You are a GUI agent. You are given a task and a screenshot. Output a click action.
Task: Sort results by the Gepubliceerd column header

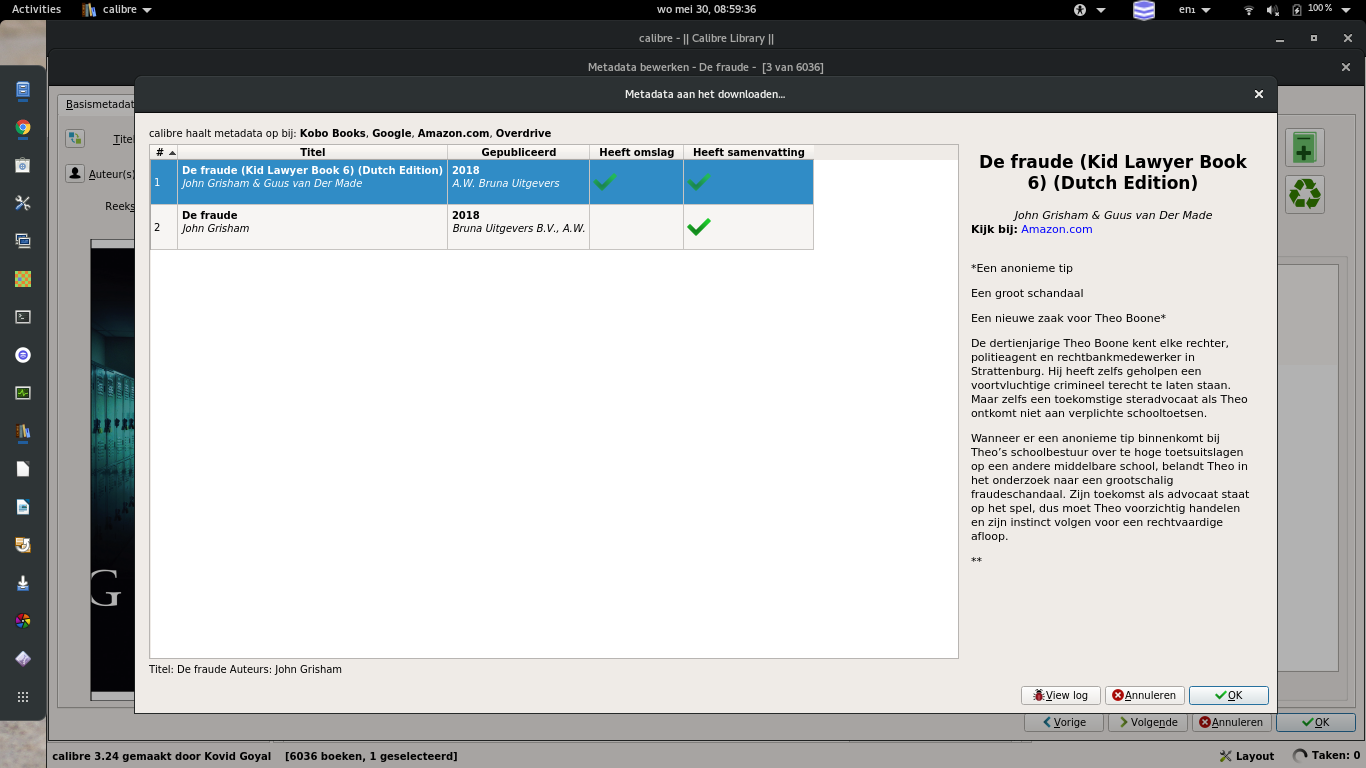(x=519, y=152)
